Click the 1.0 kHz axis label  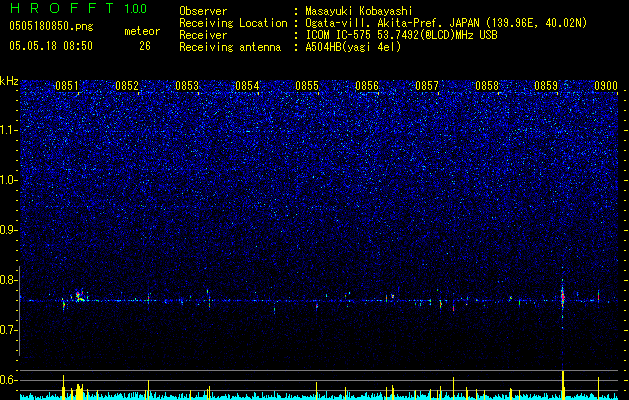tap(8, 180)
